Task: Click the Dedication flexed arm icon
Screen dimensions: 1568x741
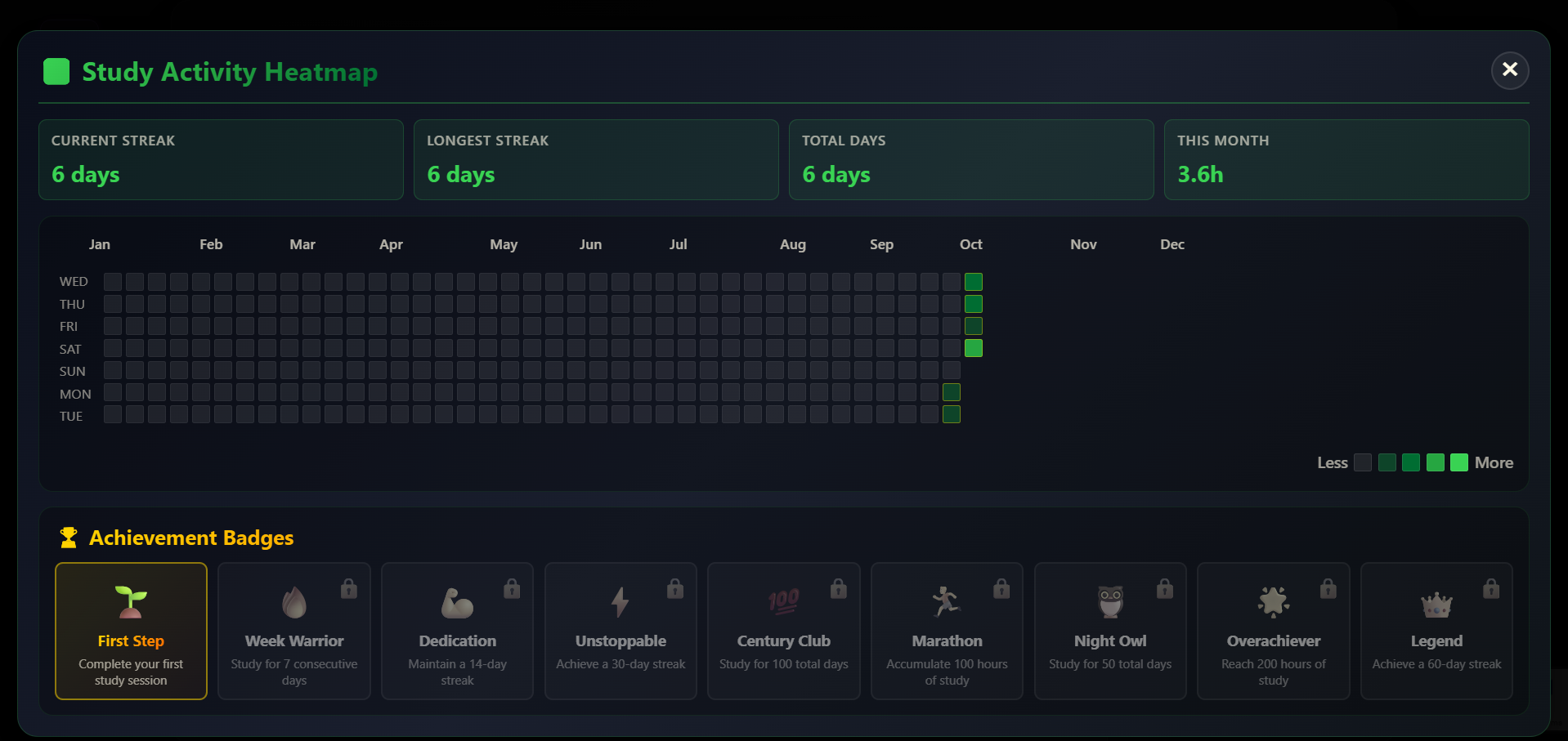Action: (x=457, y=603)
